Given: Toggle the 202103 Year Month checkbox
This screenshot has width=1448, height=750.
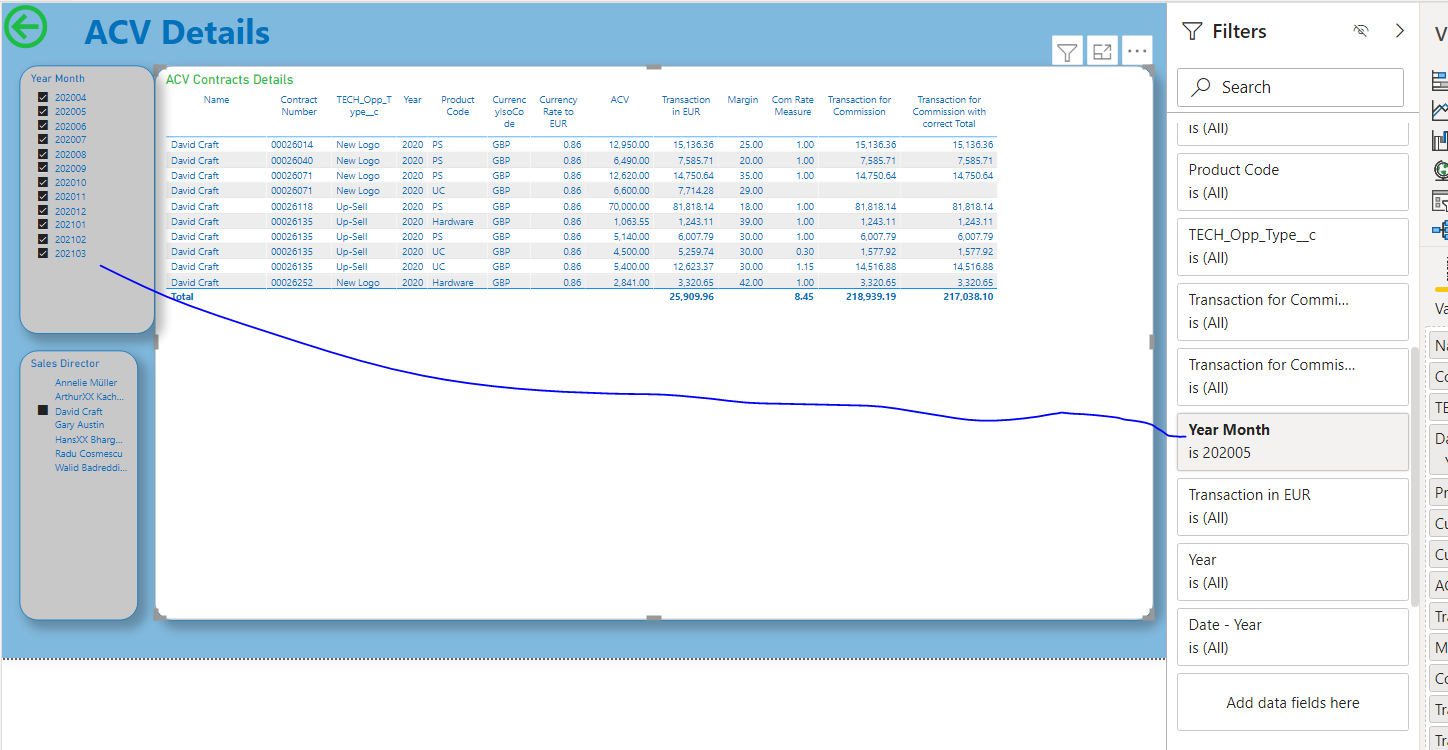Looking at the screenshot, I should [43, 253].
